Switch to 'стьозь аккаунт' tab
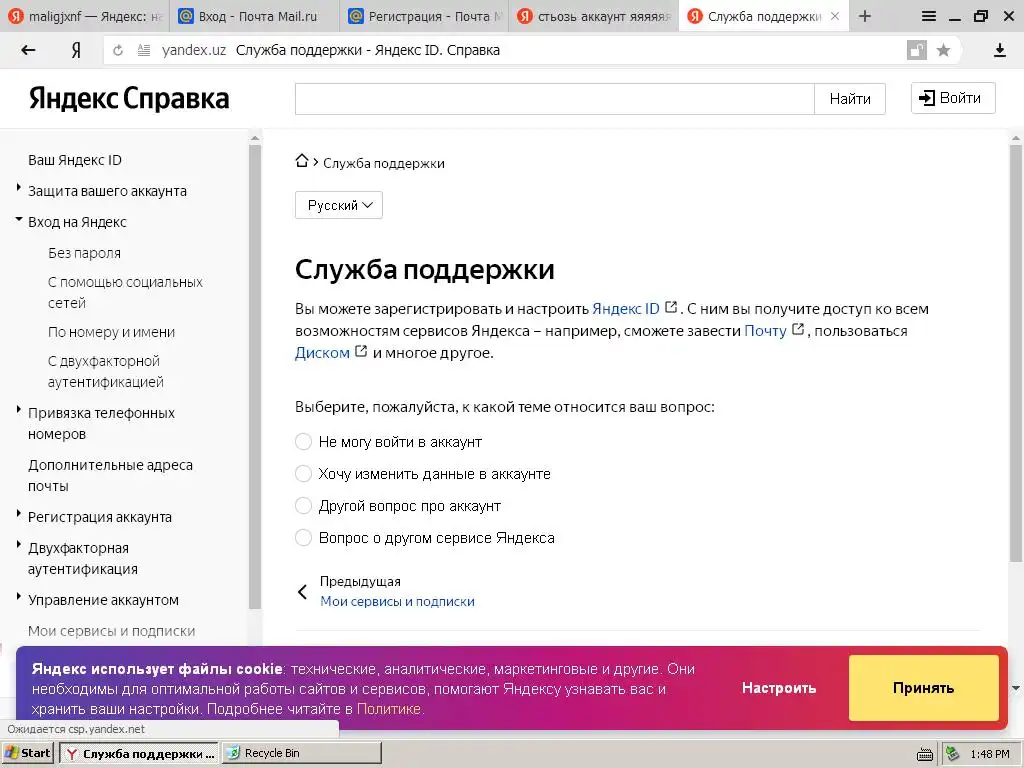Viewport: 1024px width, 768px height. pos(594,16)
